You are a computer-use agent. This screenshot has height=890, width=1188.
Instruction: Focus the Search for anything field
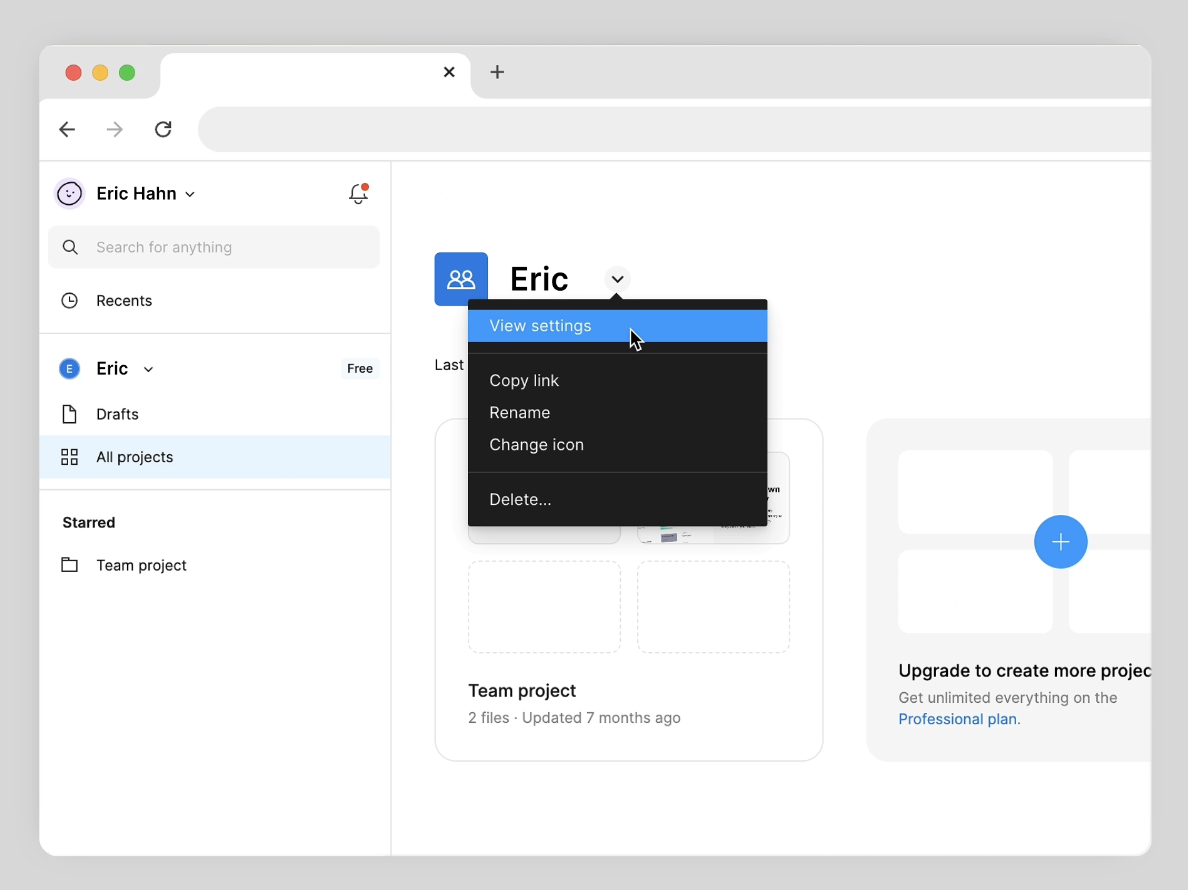214,247
